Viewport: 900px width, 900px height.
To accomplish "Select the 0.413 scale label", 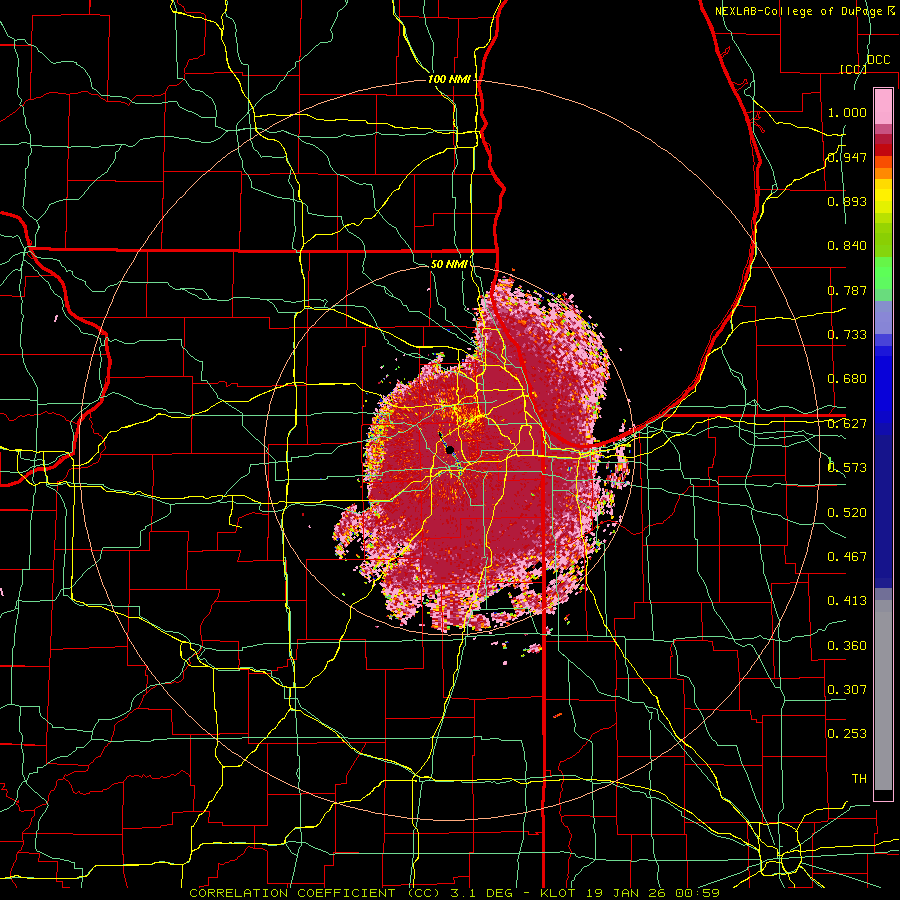I will pos(847,601).
